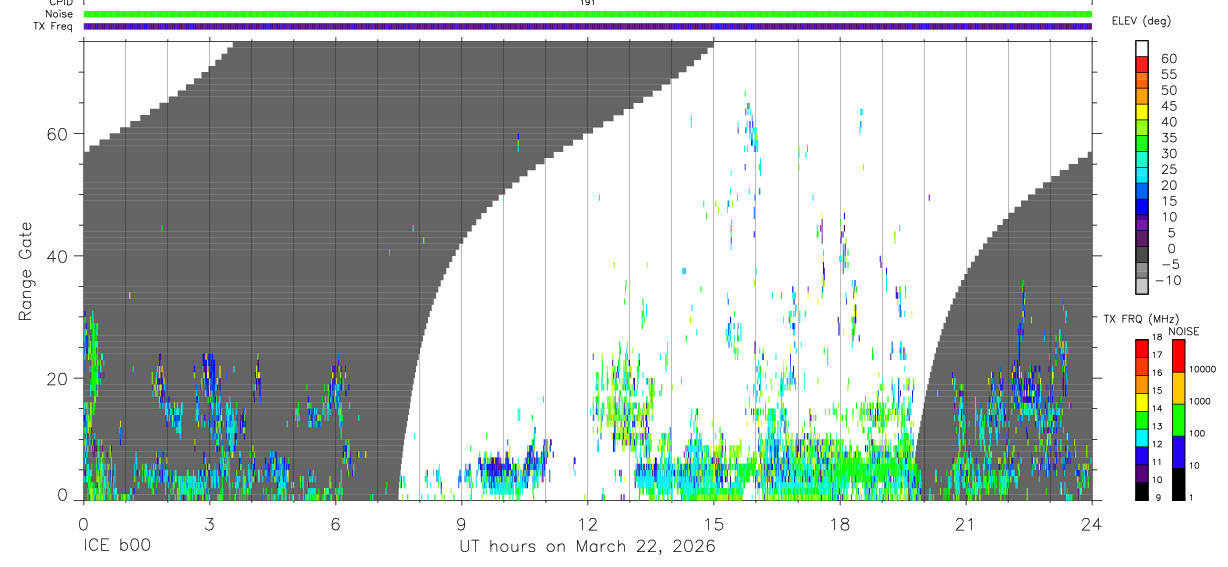Viewport: 1228px width, 567px height.
Task: Click the '21' UT hour tick label
Action: [x=966, y=523]
